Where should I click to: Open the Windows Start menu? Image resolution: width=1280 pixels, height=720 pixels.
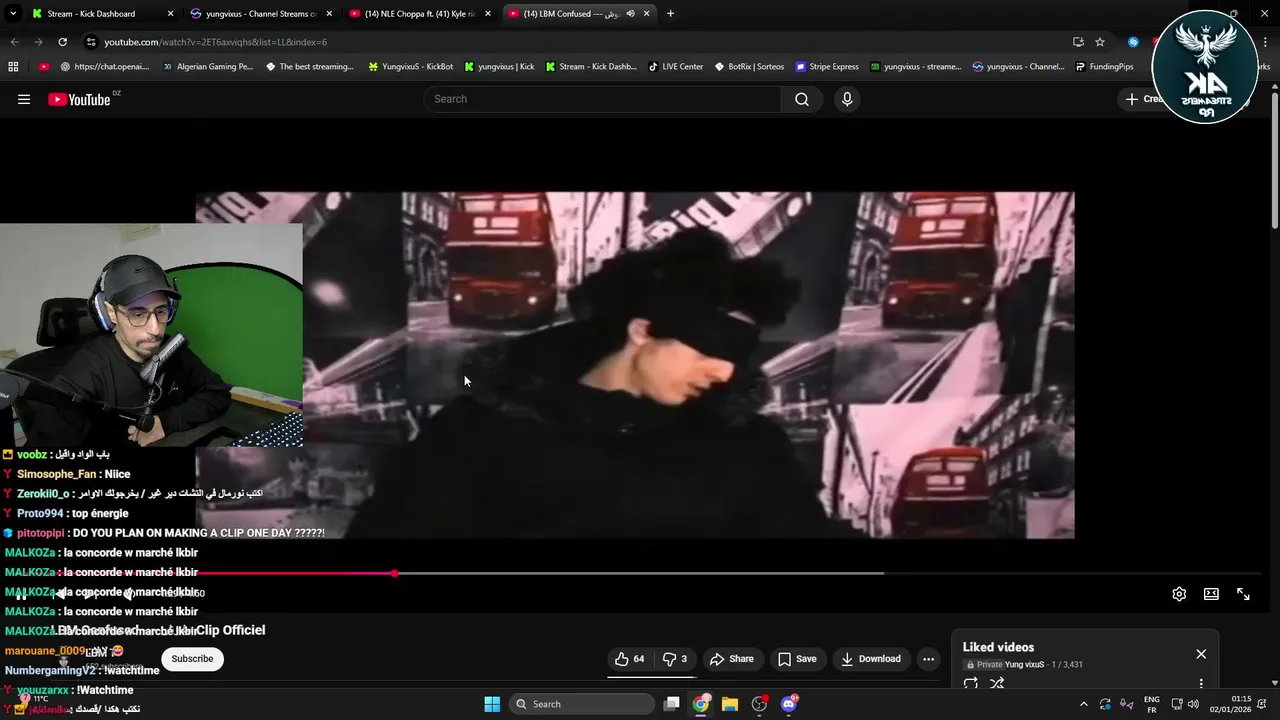[x=492, y=704]
